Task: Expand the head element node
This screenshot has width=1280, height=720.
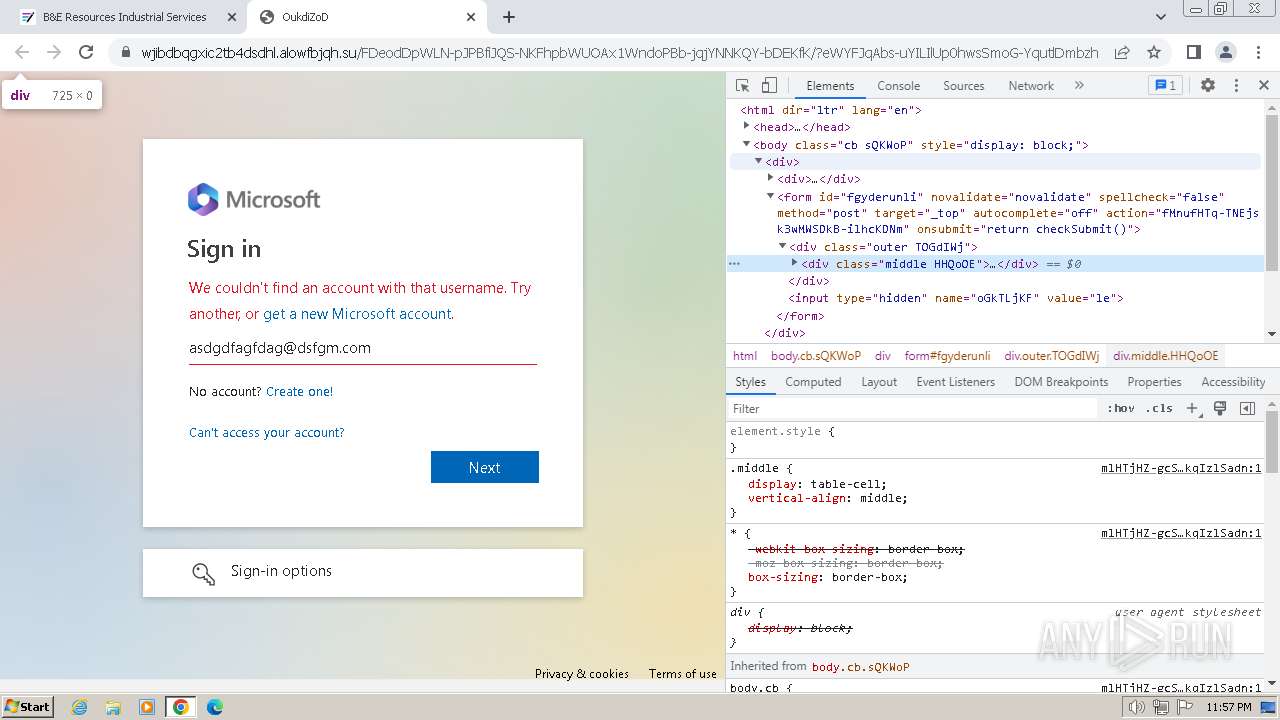Action: [x=746, y=126]
